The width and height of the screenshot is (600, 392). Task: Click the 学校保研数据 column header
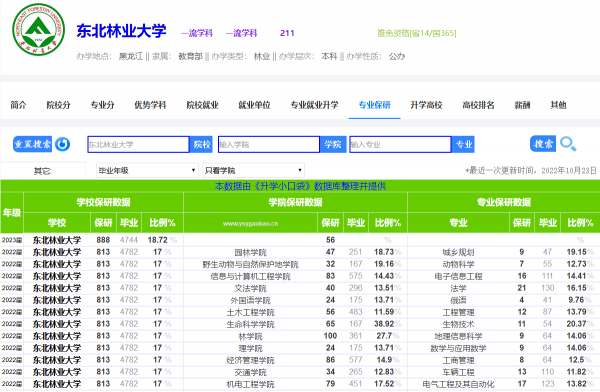(103, 202)
